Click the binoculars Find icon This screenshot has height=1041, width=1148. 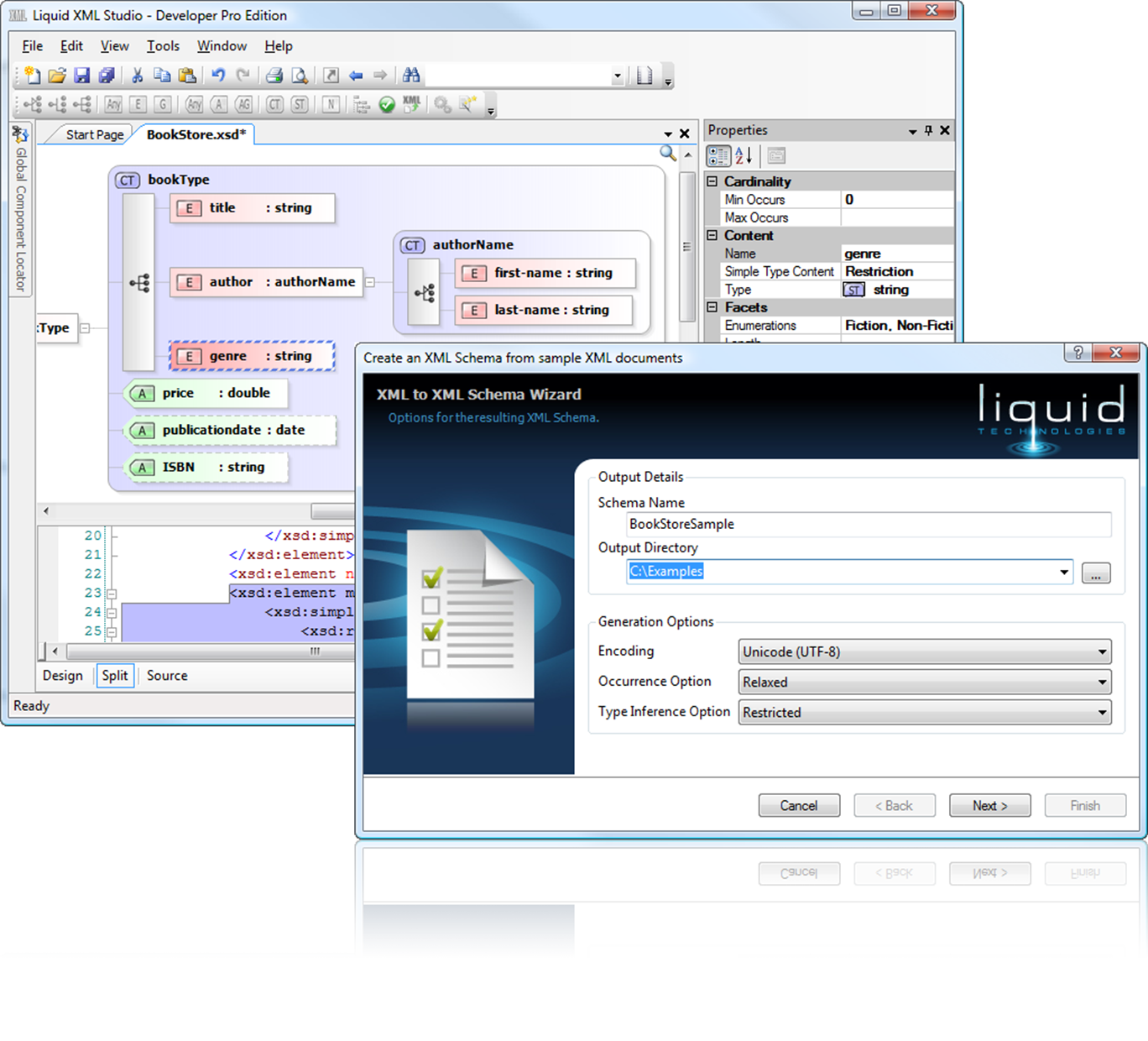pyautogui.click(x=411, y=76)
